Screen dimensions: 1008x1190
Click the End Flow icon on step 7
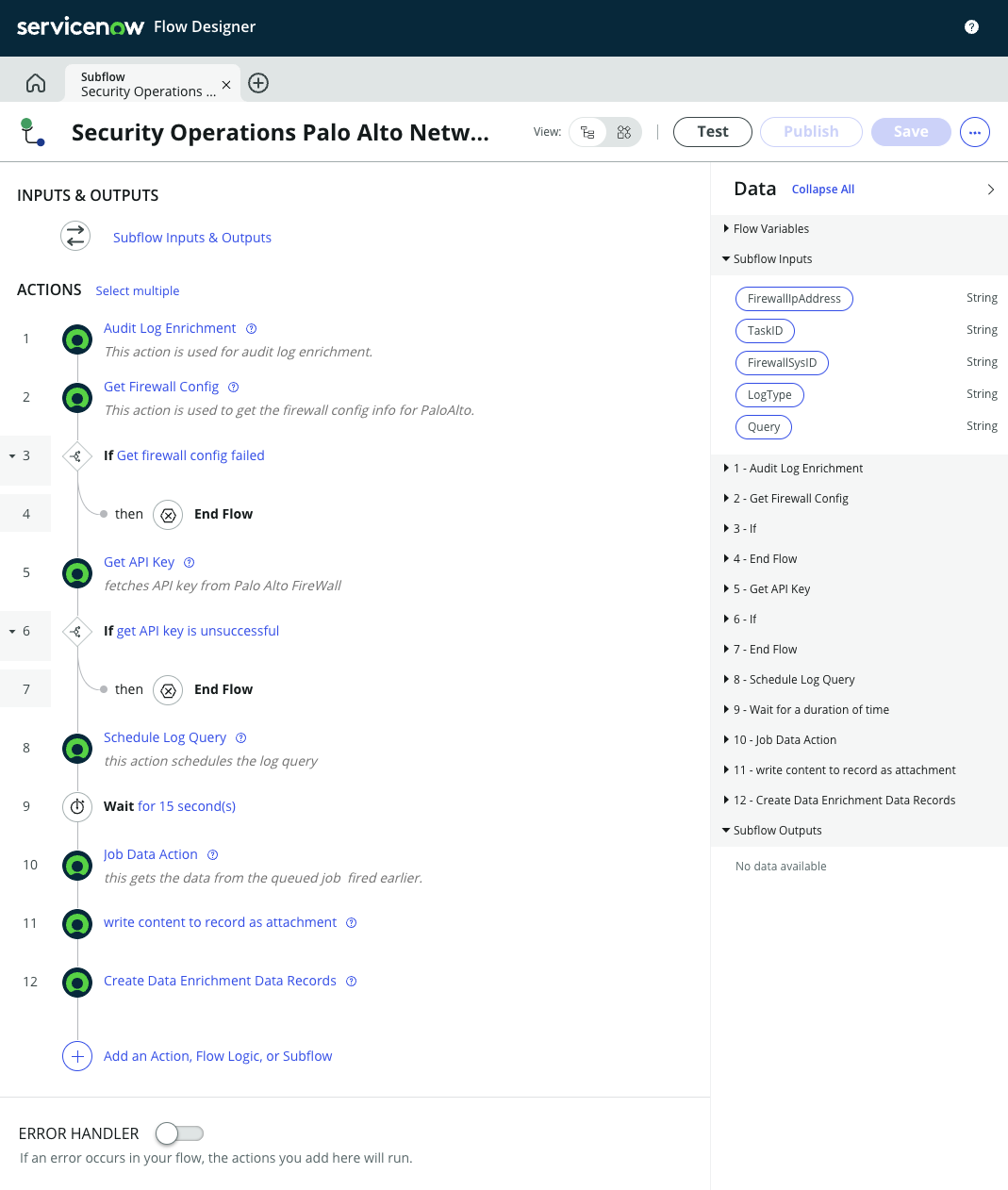[x=168, y=690]
